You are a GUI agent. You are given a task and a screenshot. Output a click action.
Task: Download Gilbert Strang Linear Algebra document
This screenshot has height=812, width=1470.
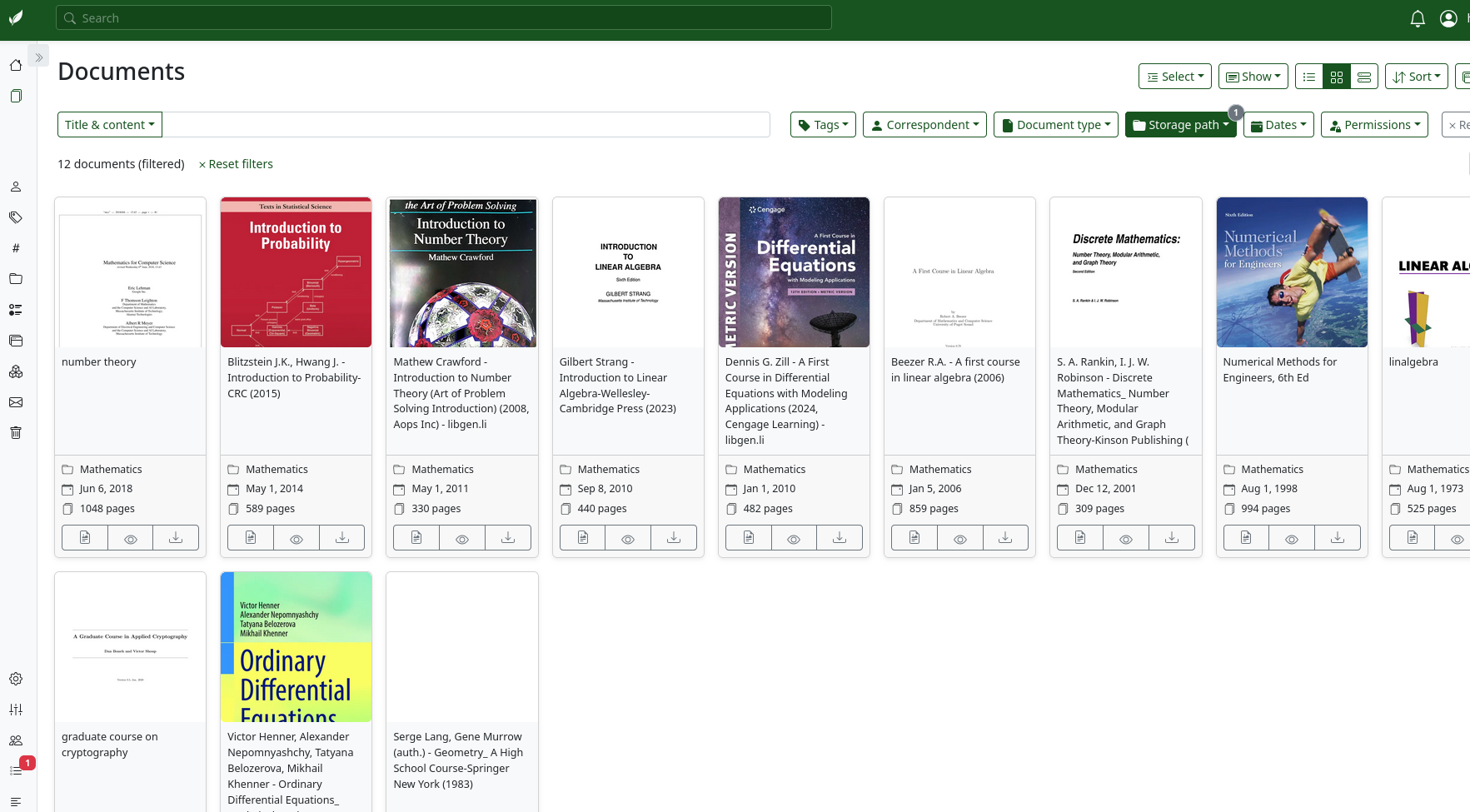pos(674,538)
